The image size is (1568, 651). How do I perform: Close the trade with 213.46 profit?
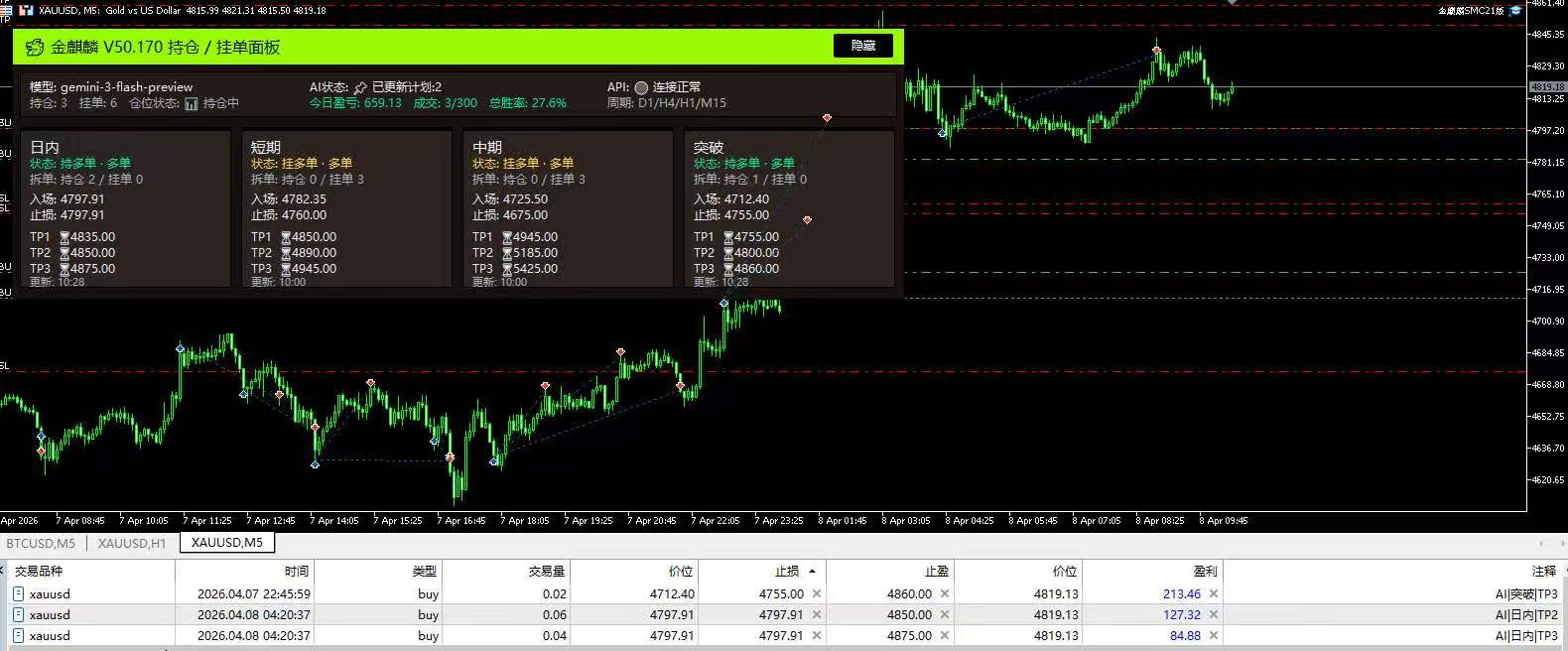(x=1214, y=593)
